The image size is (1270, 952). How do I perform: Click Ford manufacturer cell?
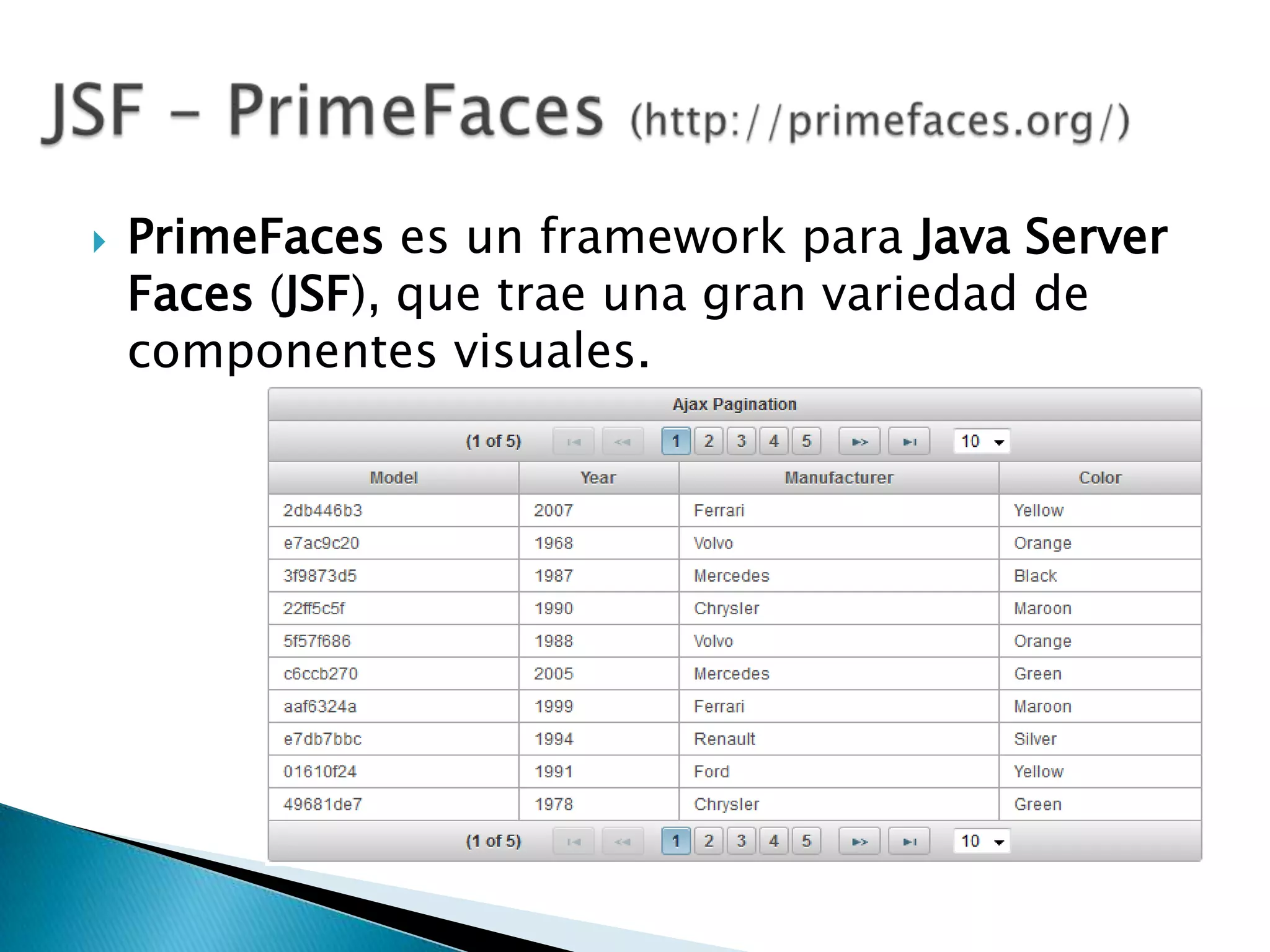[839, 772]
